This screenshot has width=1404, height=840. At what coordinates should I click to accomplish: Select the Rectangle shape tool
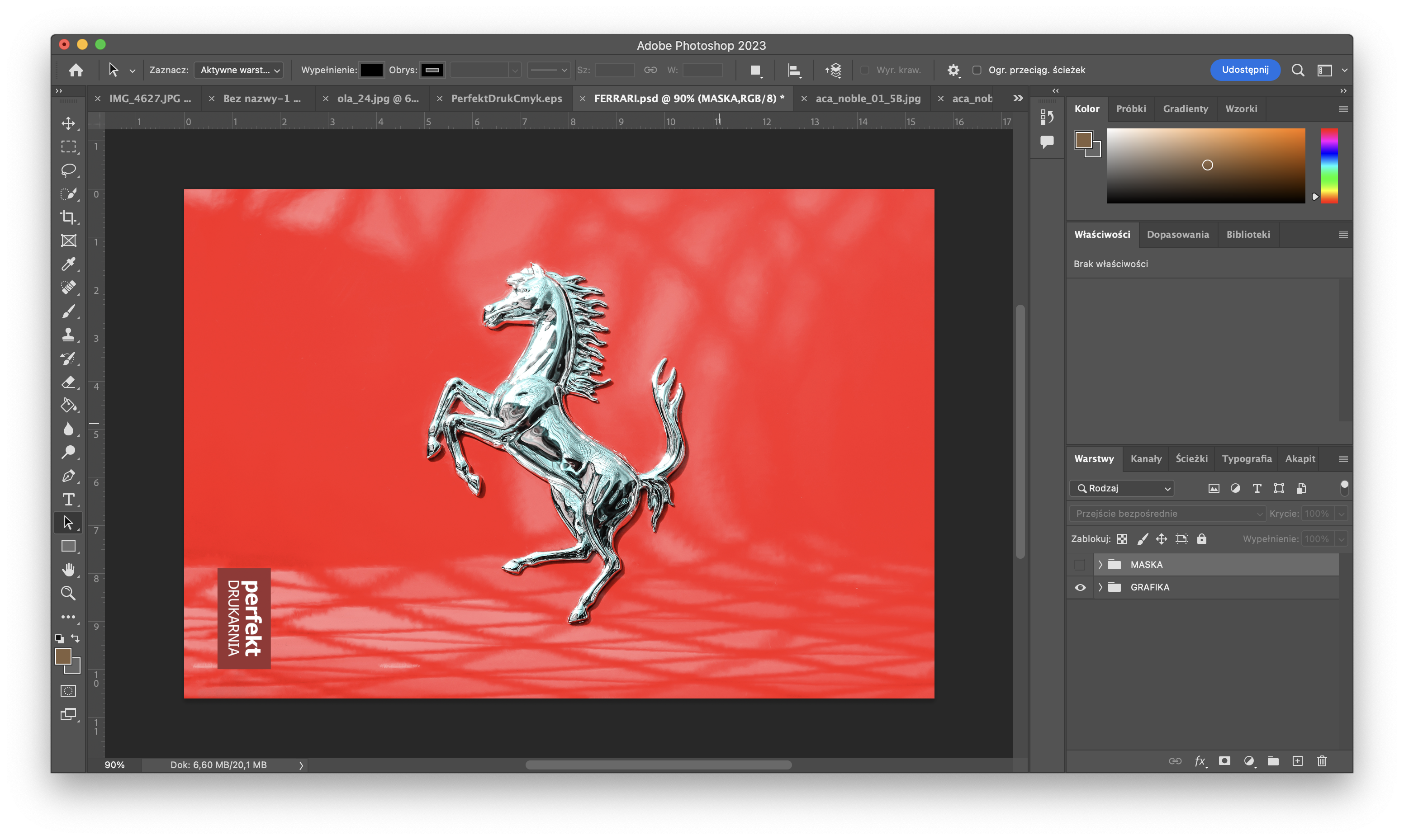click(x=68, y=546)
